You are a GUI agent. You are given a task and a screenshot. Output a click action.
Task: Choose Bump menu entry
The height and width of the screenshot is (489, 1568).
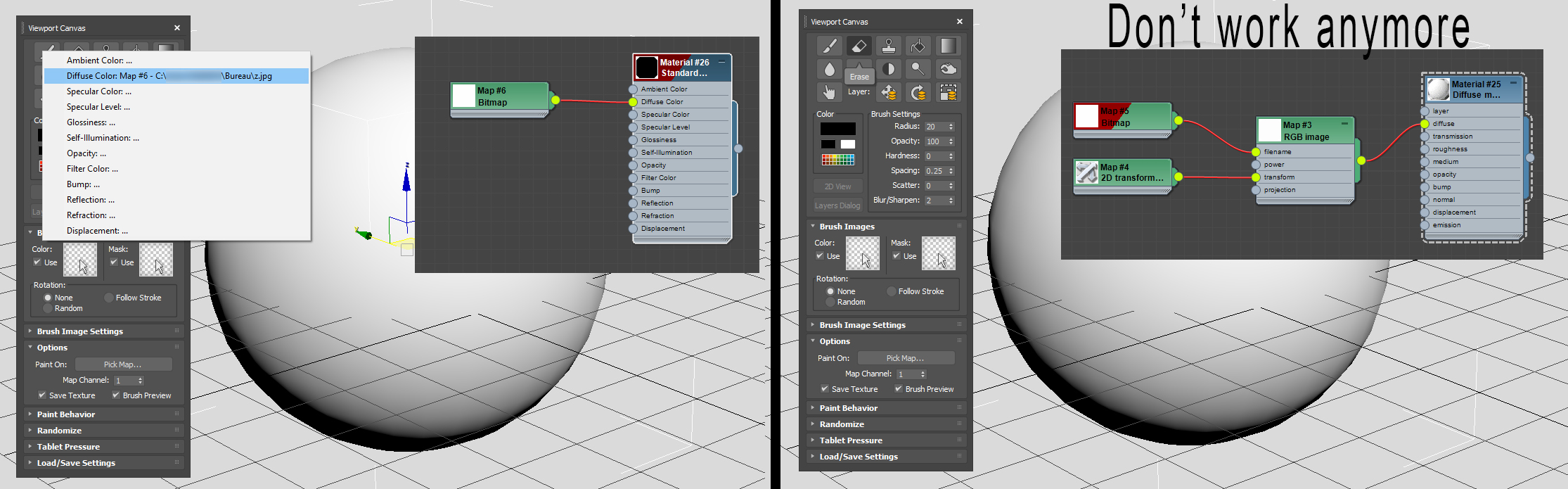click(176, 184)
